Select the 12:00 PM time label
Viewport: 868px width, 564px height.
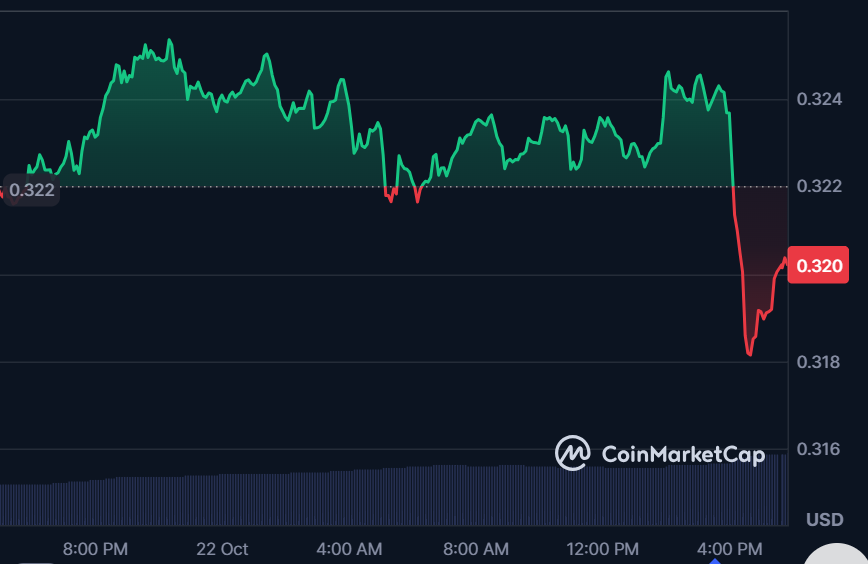click(603, 549)
